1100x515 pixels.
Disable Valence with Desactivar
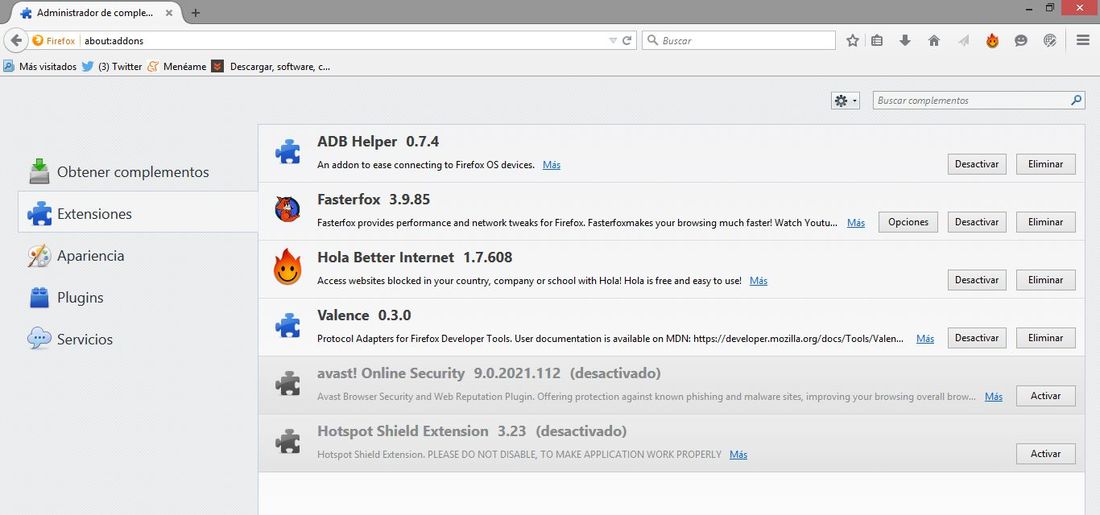click(x=977, y=337)
